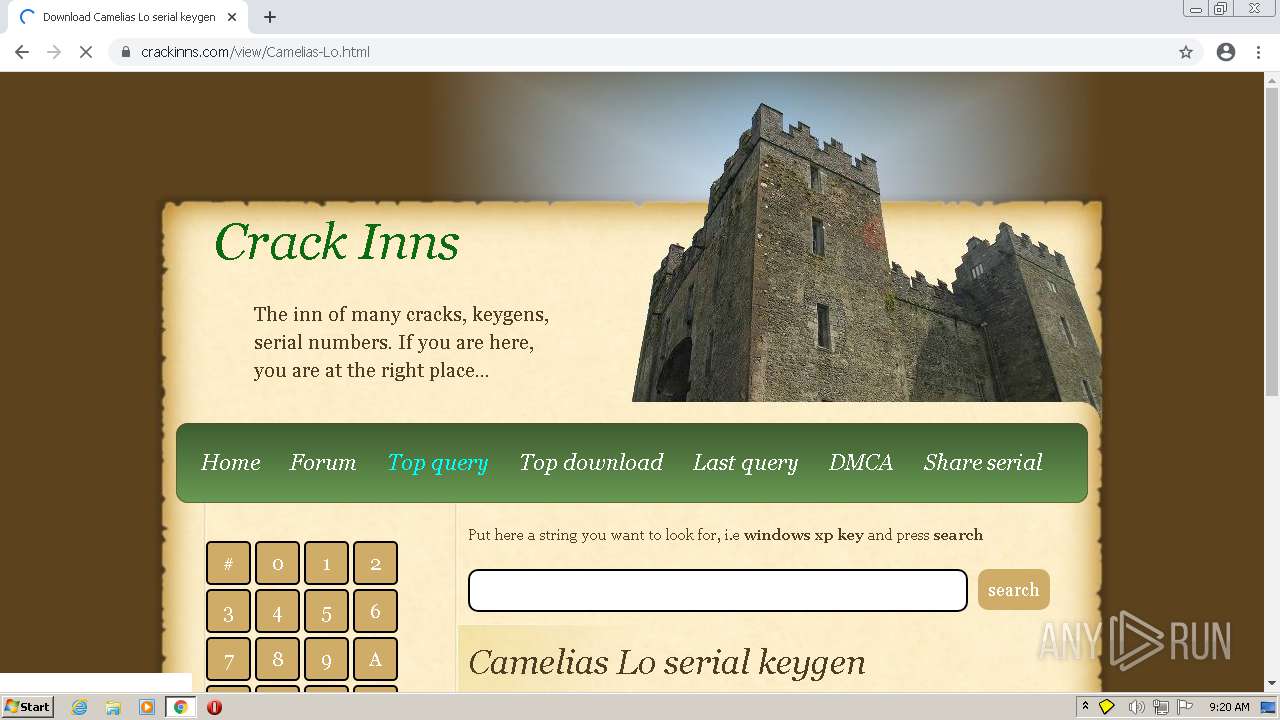Stop the page from loading
Image resolution: width=1280 pixels, height=720 pixels.
86,52
